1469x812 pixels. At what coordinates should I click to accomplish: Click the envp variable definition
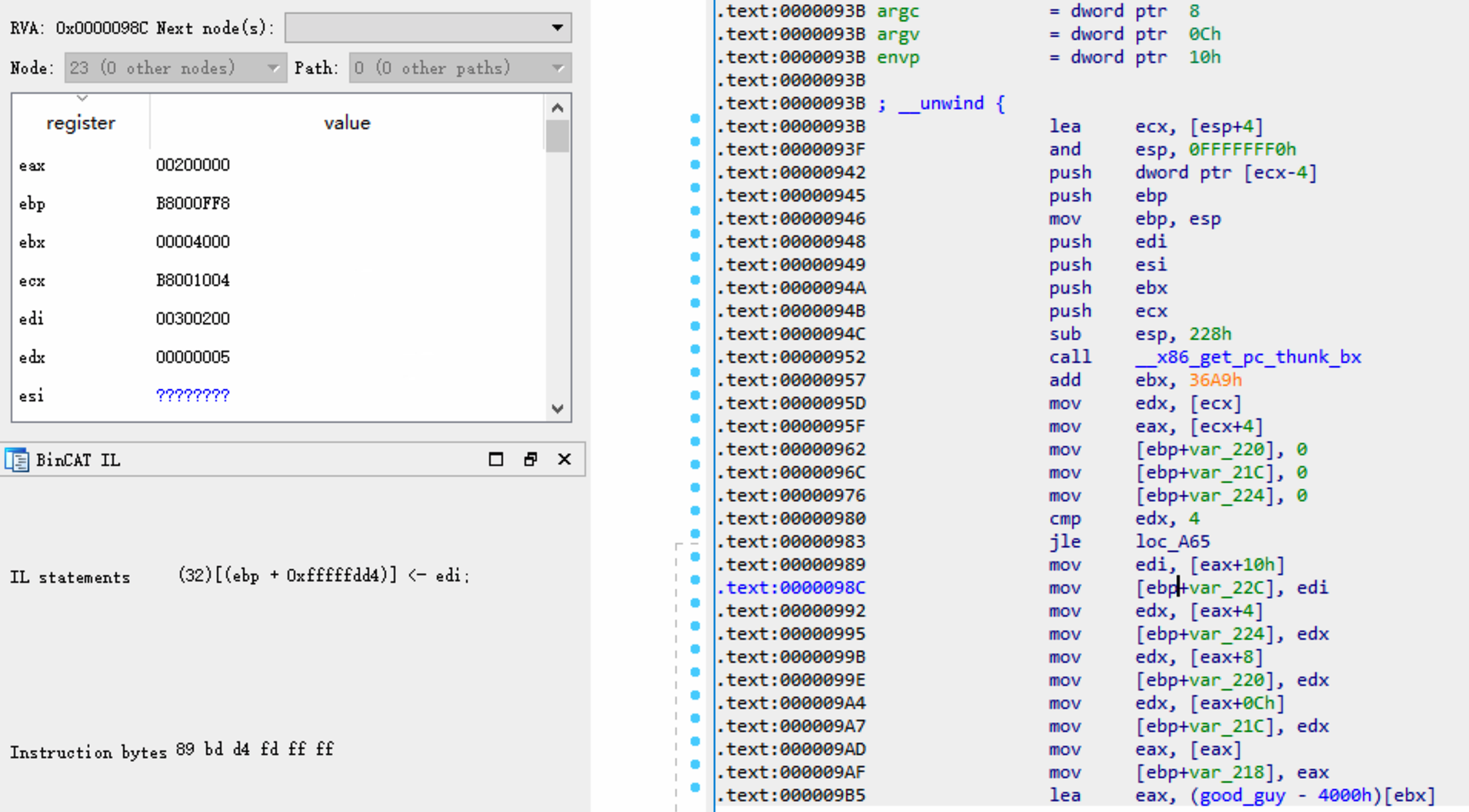[898, 57]
